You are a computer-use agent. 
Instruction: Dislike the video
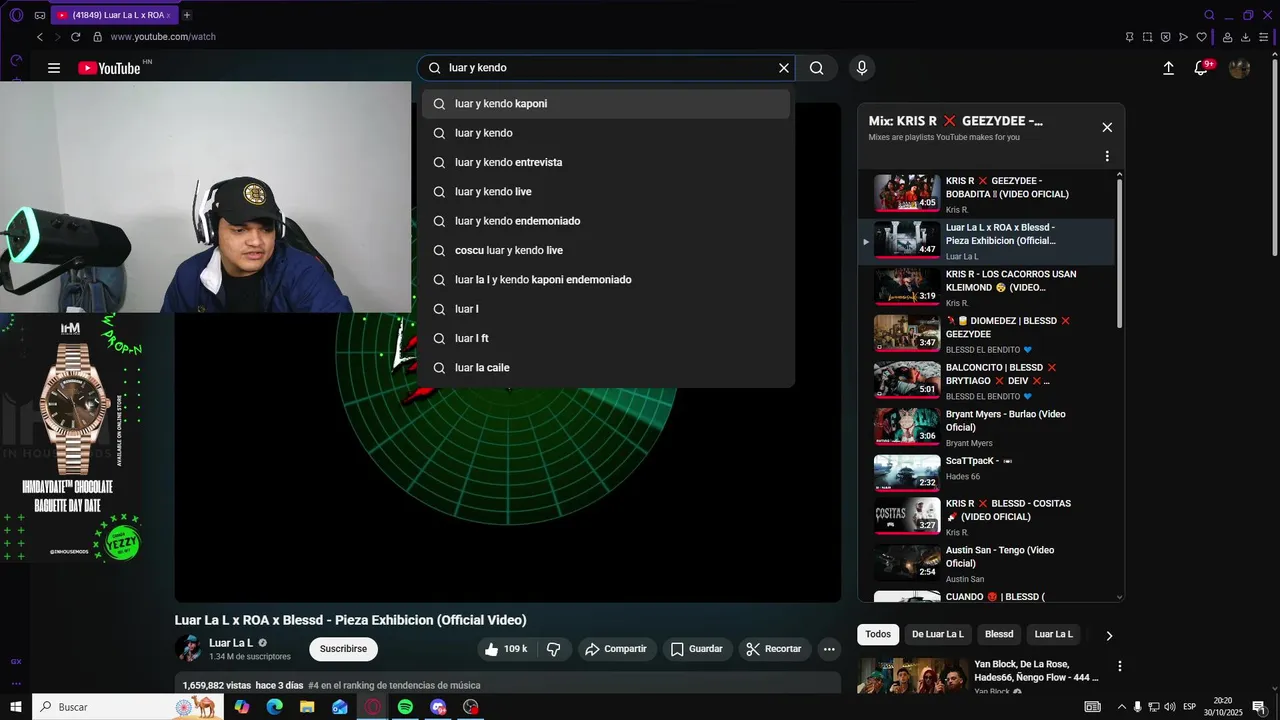pyautogui.click(x=554, y=649)
